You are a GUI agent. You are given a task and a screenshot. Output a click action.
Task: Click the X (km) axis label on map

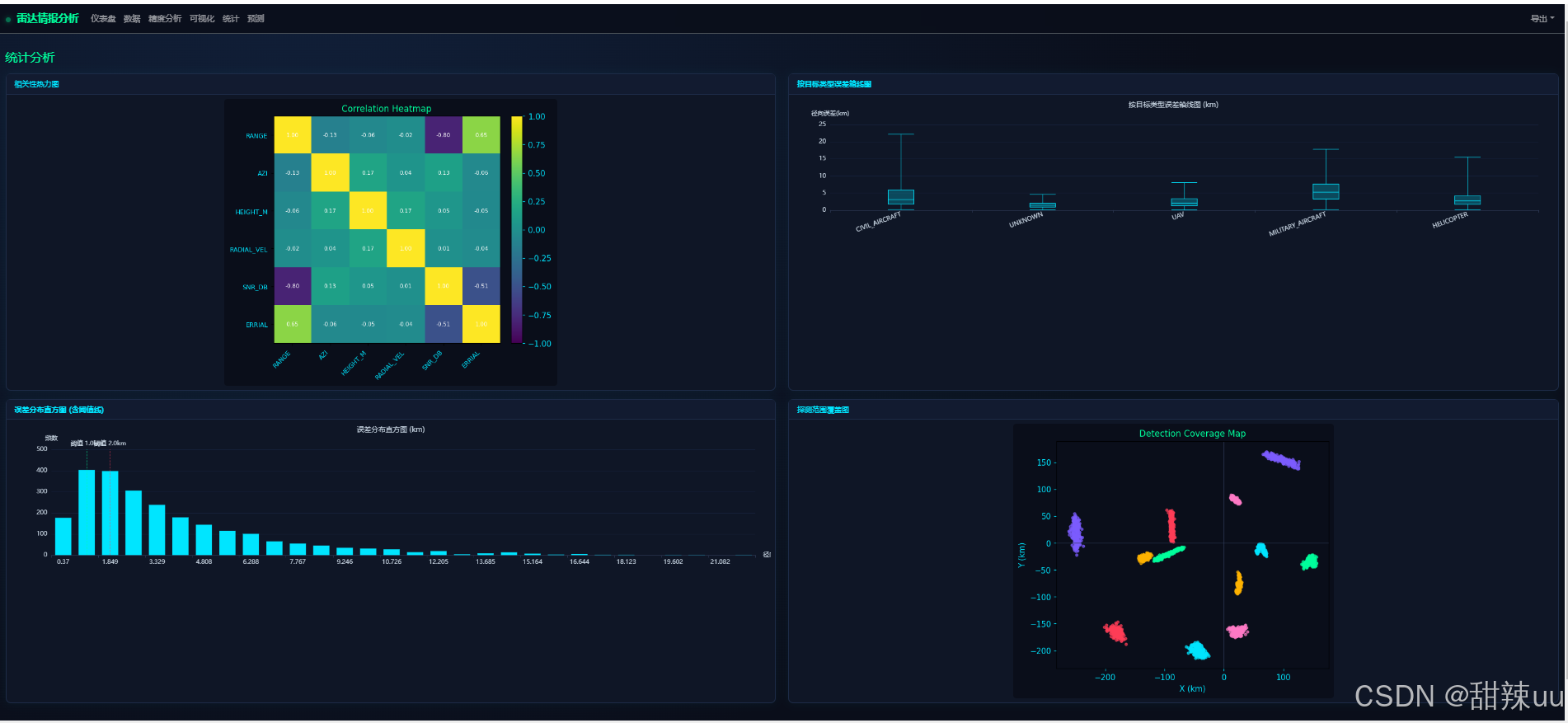[1192, 688]
